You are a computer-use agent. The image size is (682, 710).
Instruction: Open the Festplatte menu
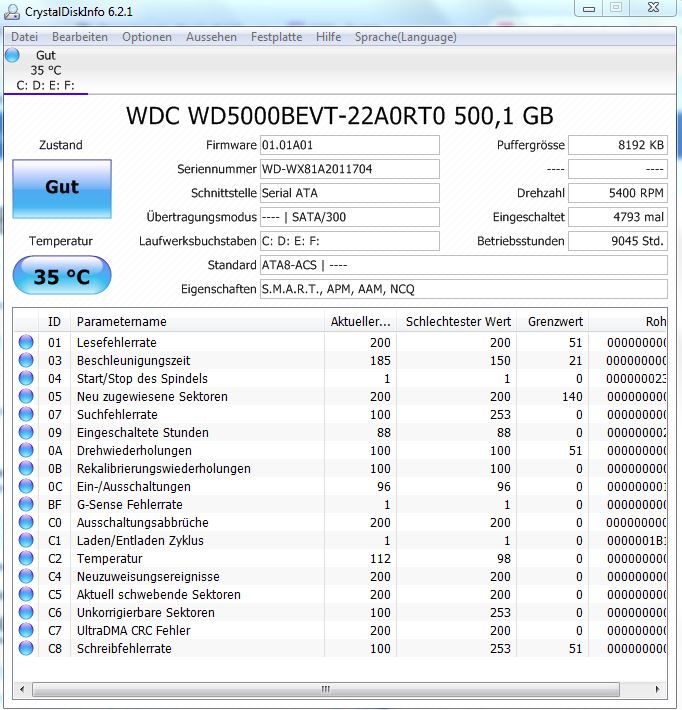(276, 37)
